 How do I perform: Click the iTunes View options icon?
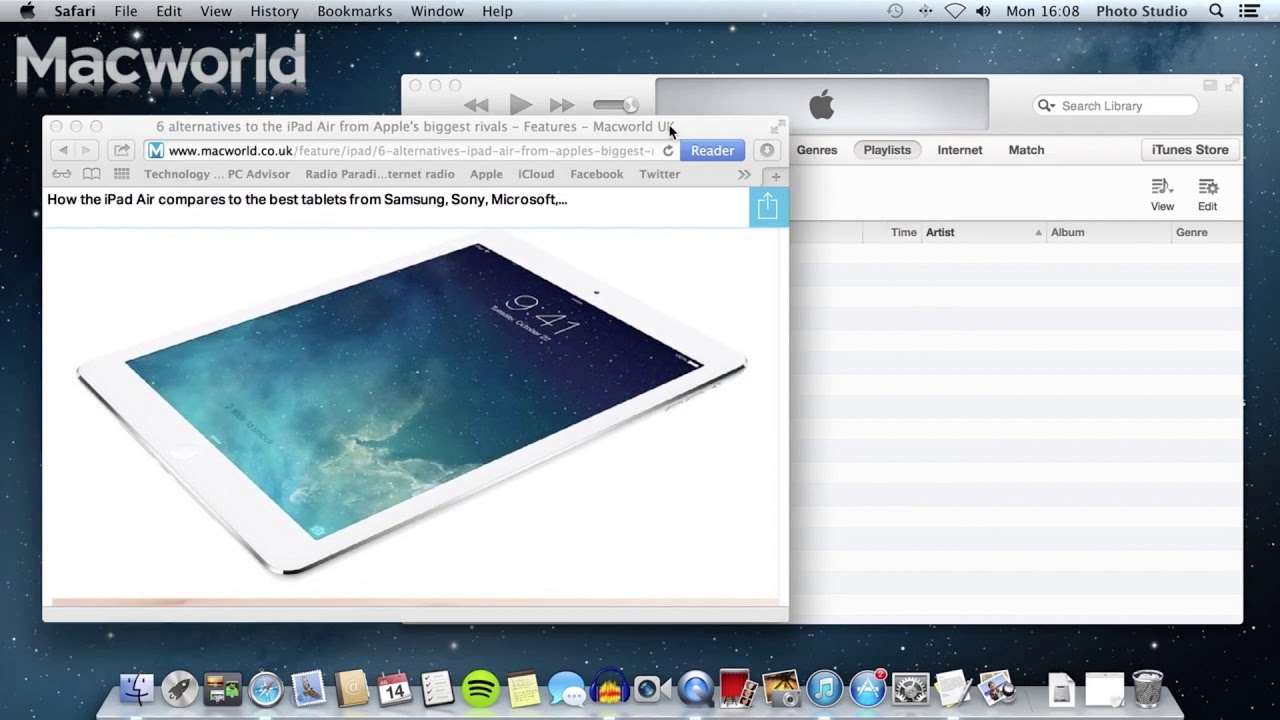1162,194
